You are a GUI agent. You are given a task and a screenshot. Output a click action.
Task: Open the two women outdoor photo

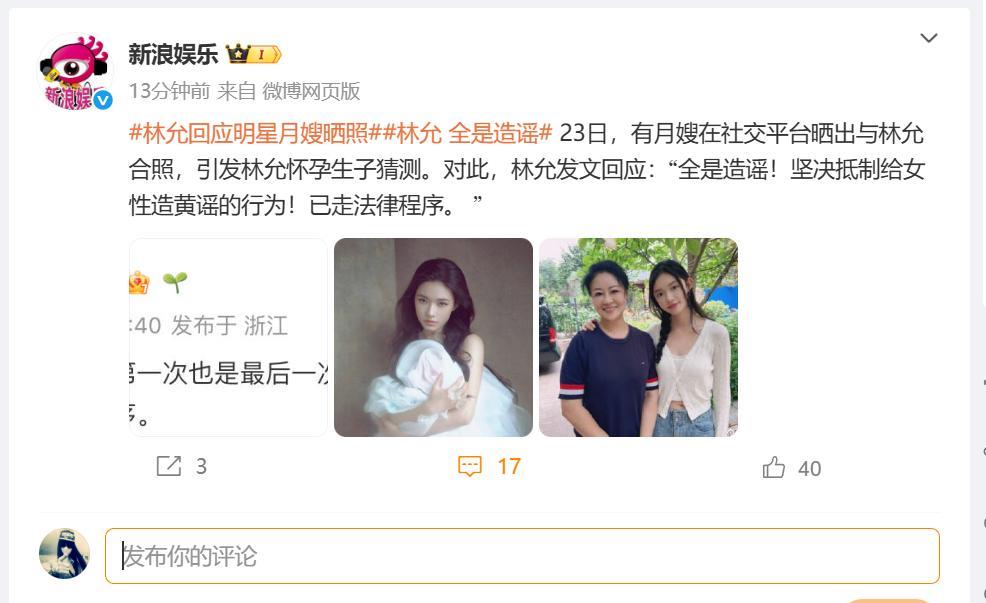click(638, 337)
